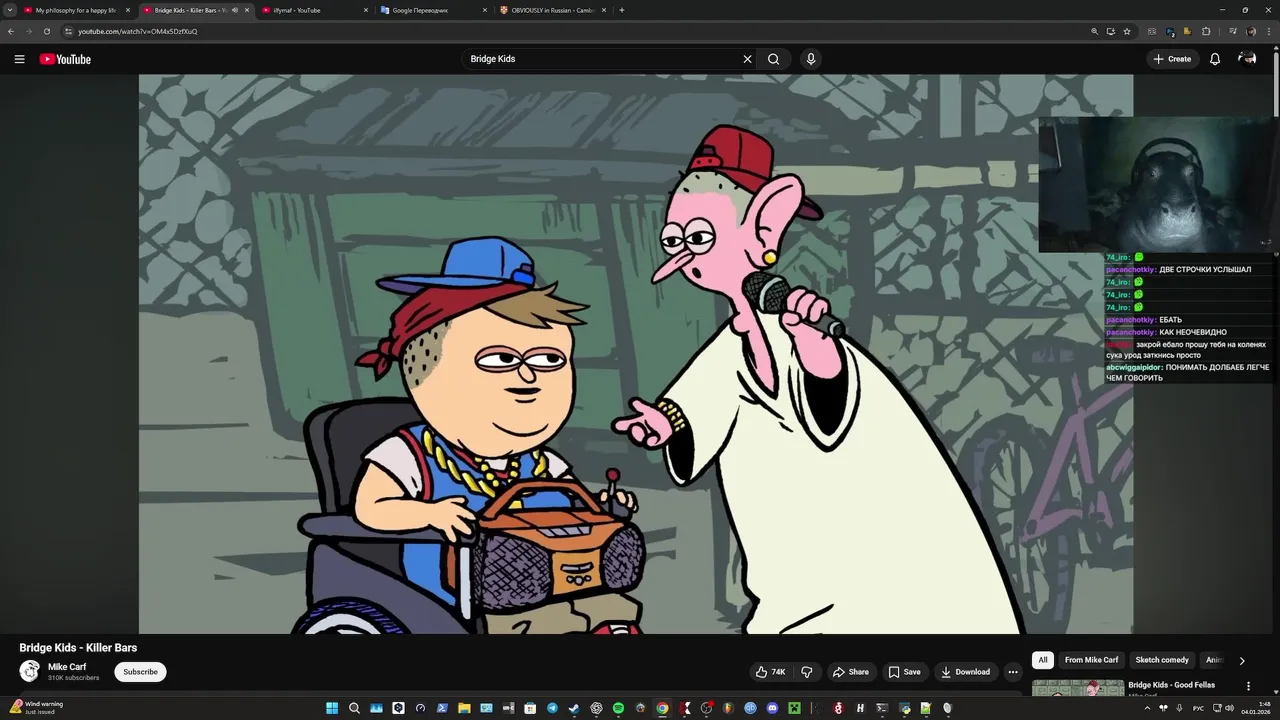Open the Good Fellas video thumbnail
Screen dimensions: 1280x720
pyautogui.click(x=1078, y=687)
